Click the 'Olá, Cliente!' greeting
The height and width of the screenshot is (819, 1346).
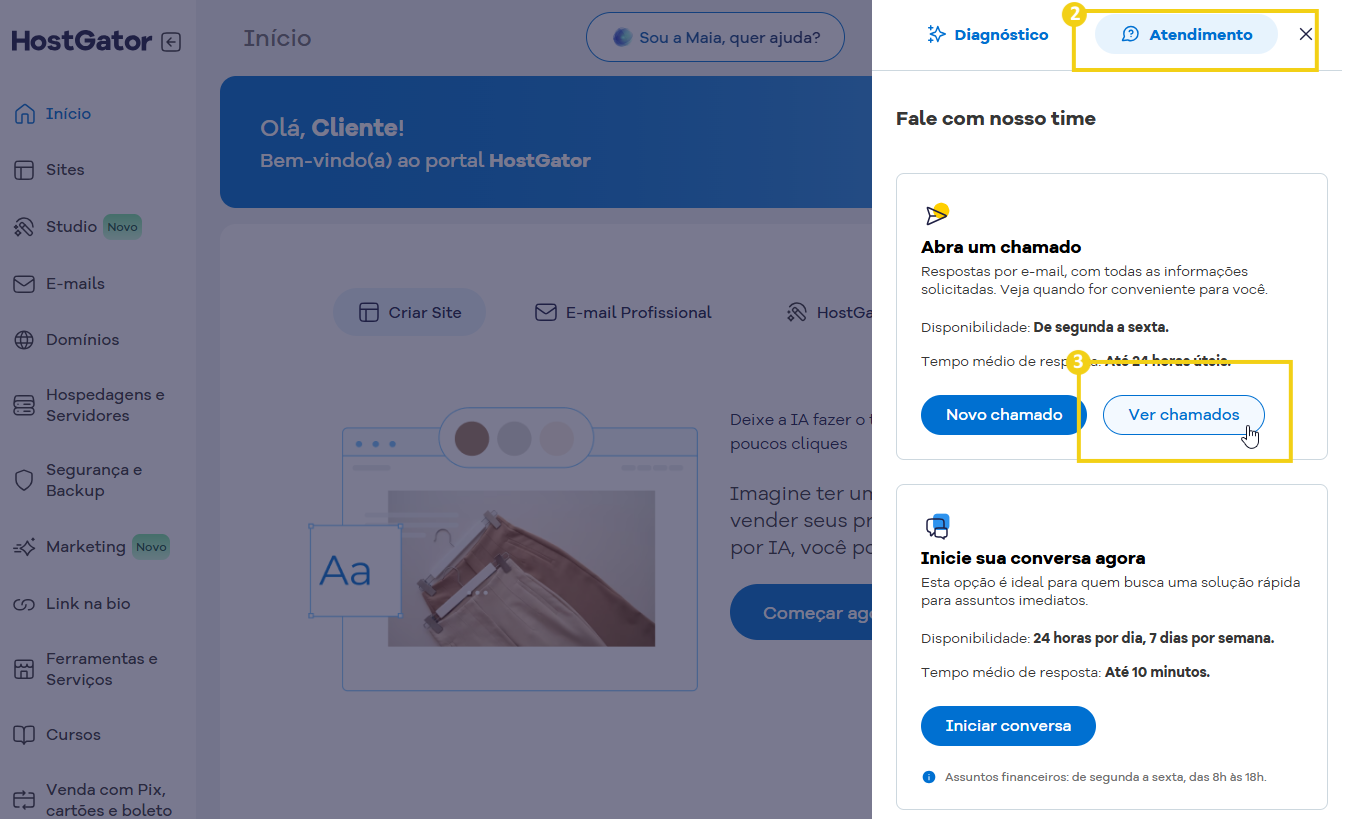point(332,128)
